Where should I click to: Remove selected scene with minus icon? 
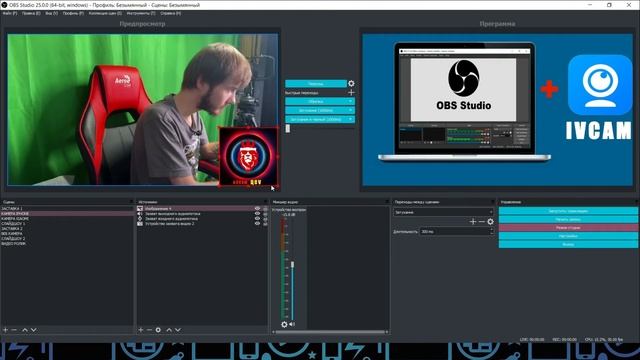(x=14, y=329)
